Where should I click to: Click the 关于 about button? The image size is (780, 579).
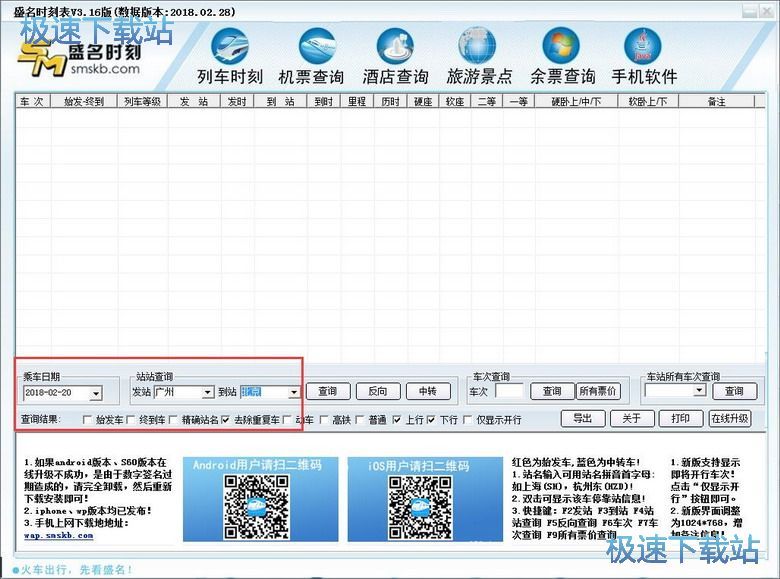point(631,418)
